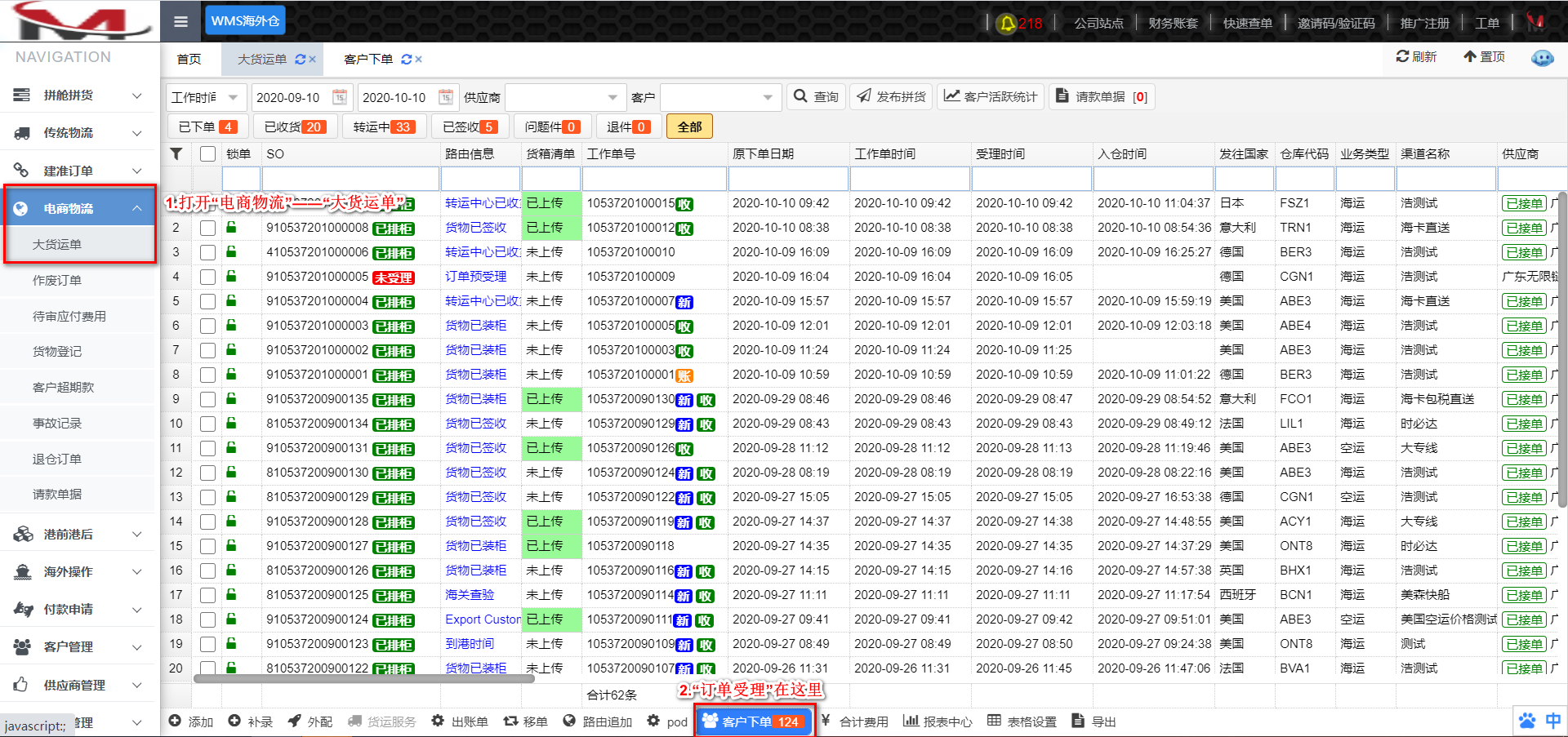The image size is (1568, 737).
Task: Open the chat robot icon at top right
Action: coord(1542,57)
